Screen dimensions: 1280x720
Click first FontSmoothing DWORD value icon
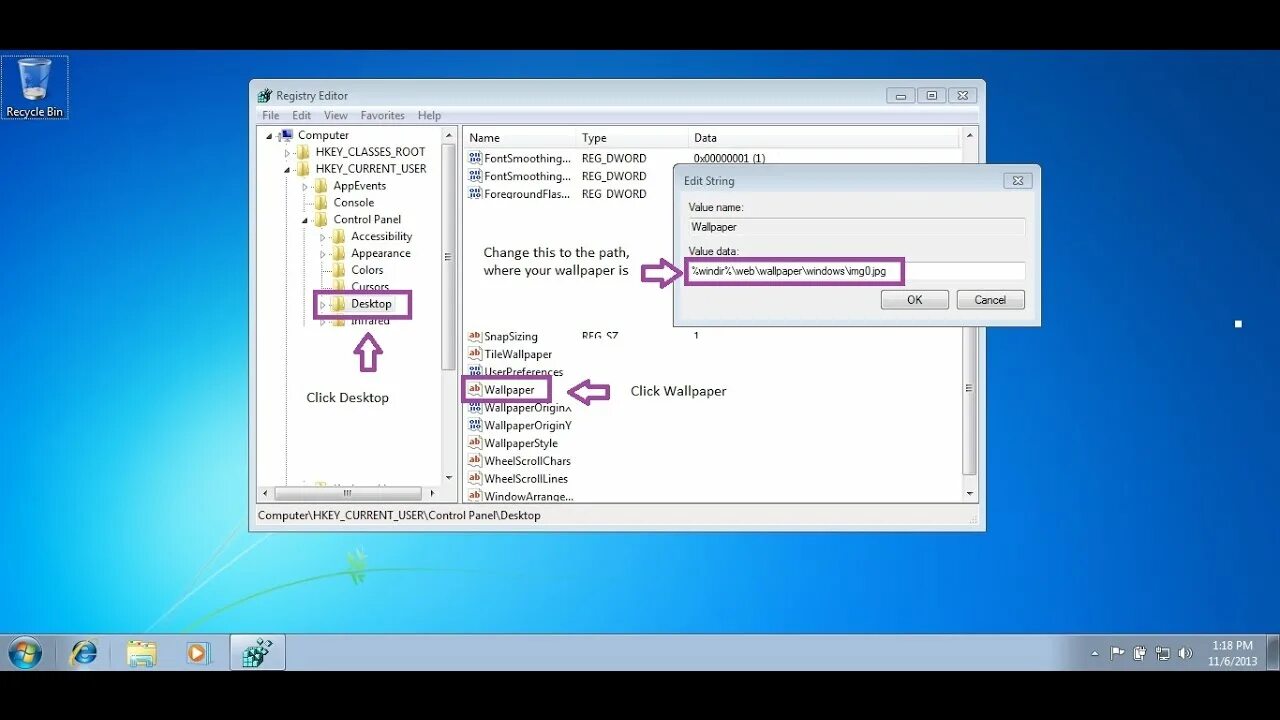[475, 158]
